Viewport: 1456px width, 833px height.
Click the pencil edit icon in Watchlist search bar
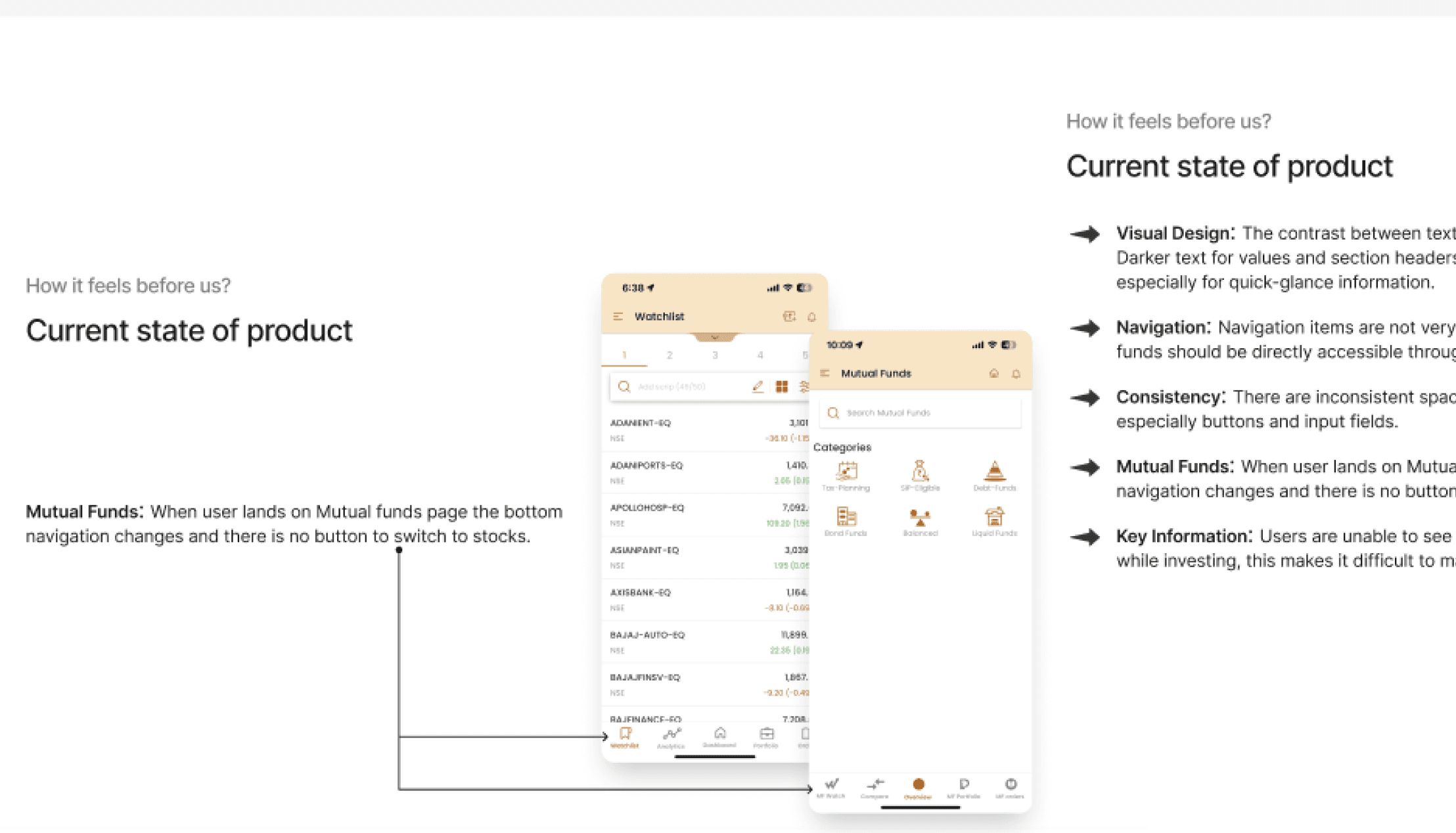[x=758, y=387]
